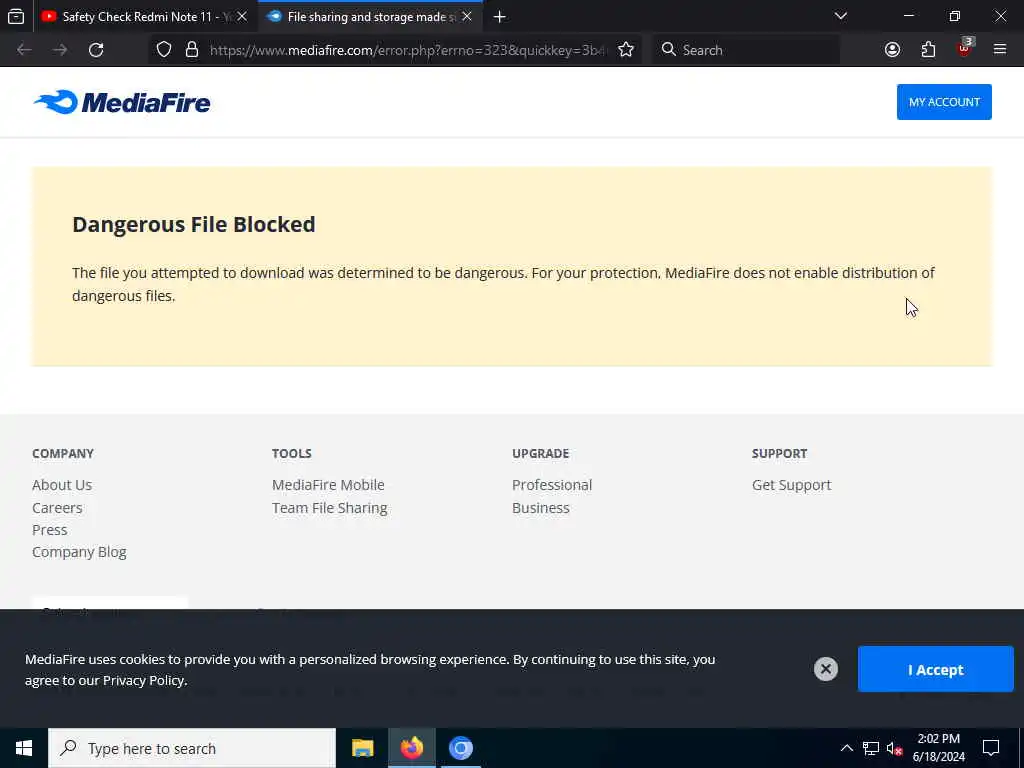Screen dimensions: 1024x768
Task: Open tracking protection shield icon
Action: coord(164,50)
